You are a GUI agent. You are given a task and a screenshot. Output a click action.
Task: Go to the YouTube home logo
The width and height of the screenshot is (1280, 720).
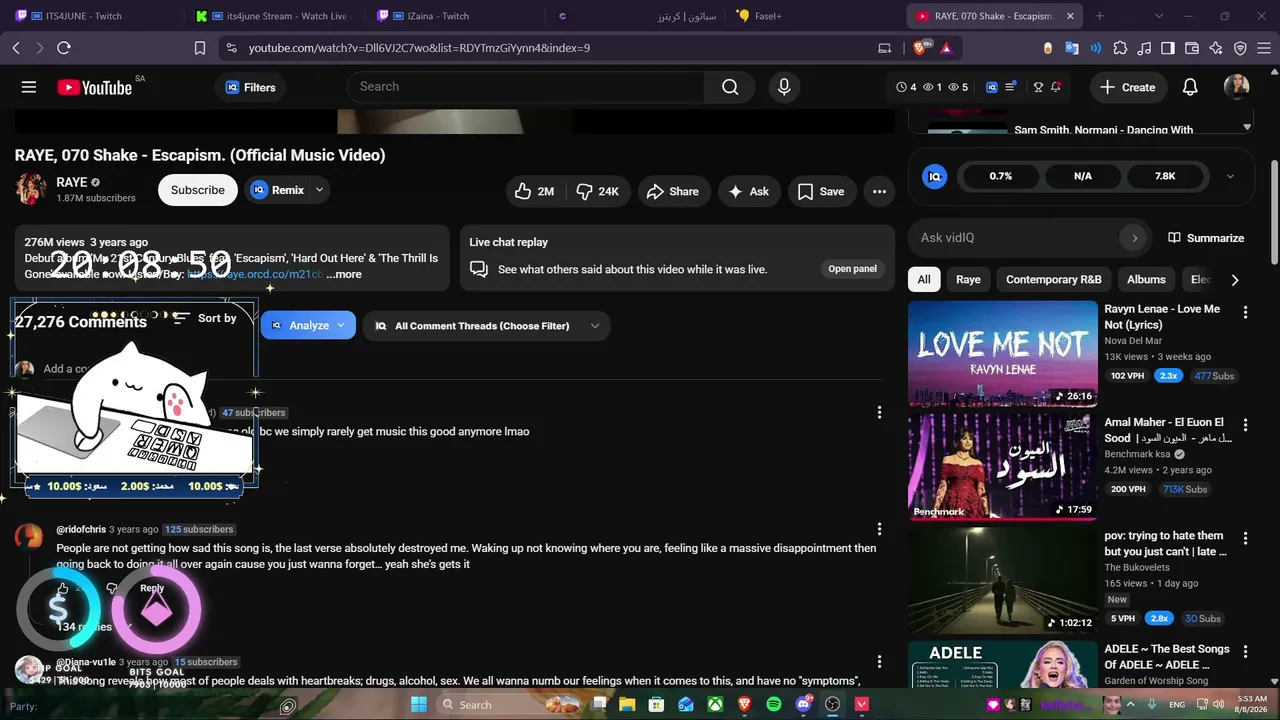[x=94, y=88]
